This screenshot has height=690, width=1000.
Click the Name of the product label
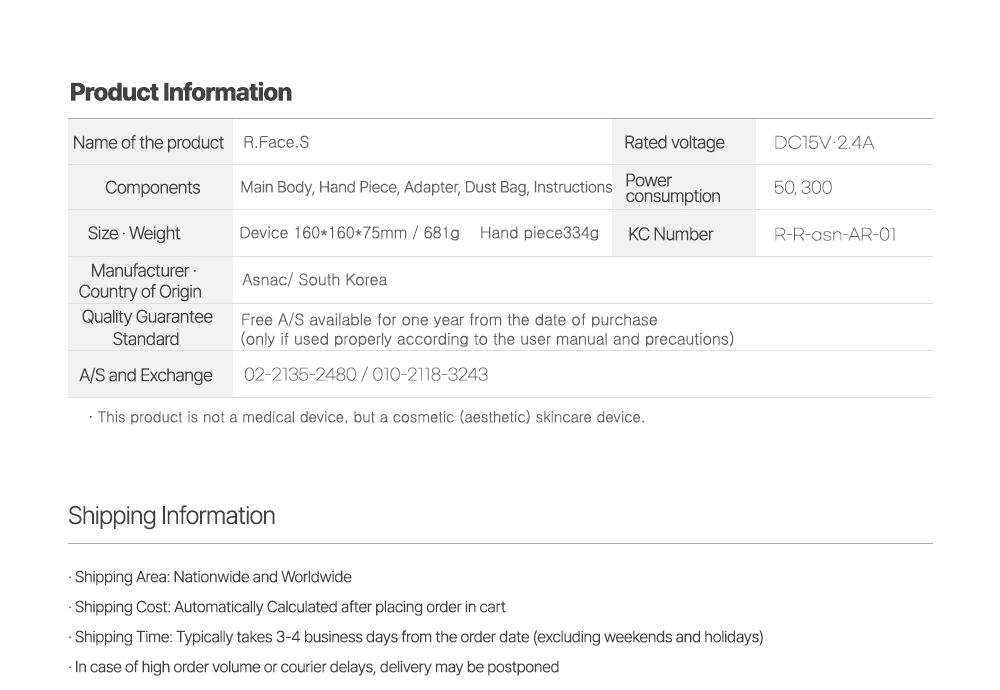click(x=148, y=143)
